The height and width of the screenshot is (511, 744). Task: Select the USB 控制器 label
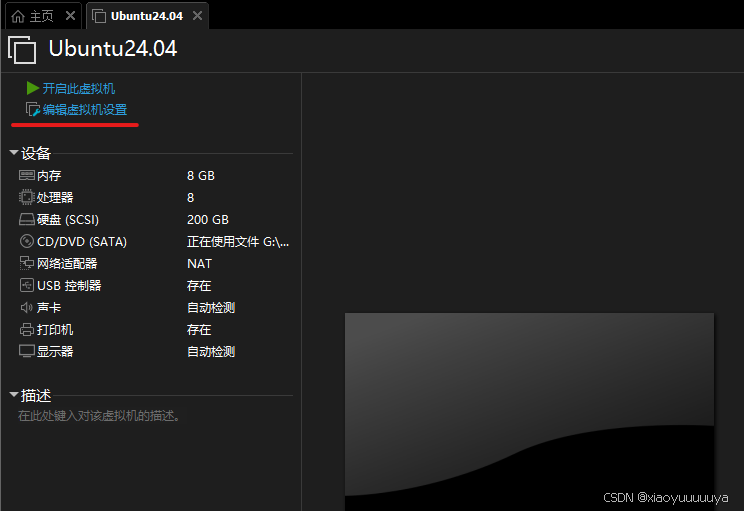point(69,286)
